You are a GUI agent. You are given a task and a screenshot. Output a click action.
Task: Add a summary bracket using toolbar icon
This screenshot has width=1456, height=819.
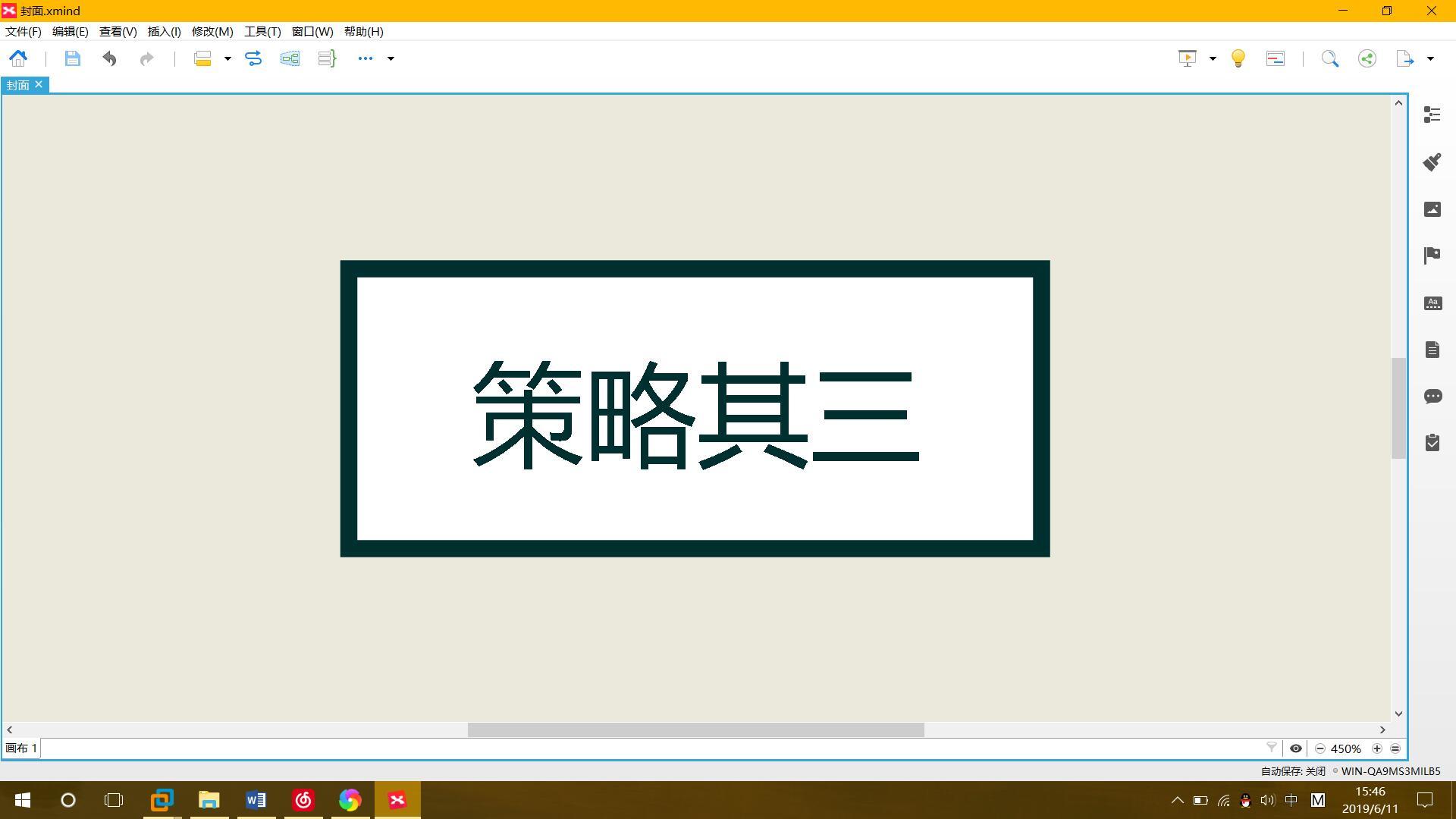point(327,58)
